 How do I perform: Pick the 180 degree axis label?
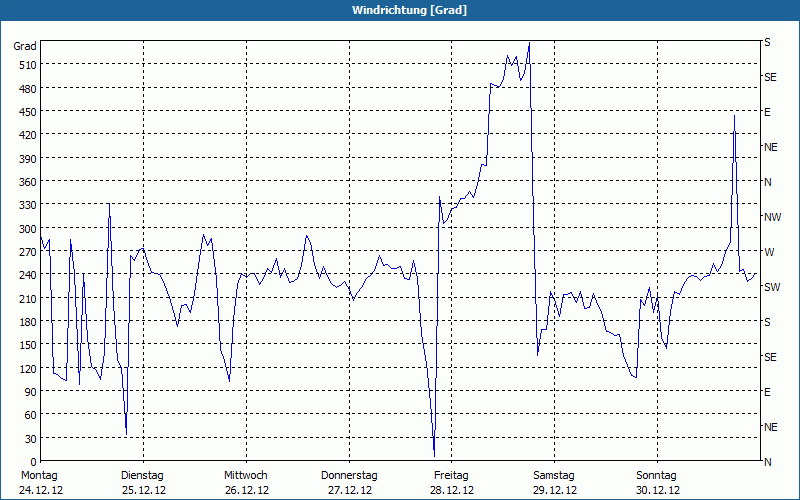point(28,322)
